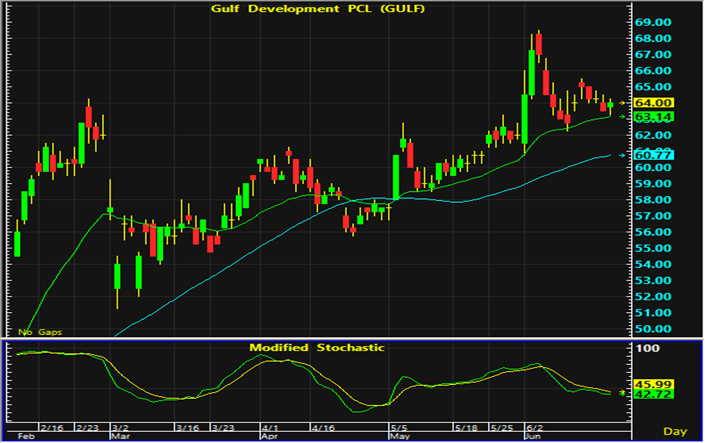This screenshot has width=705, height=443.
Task: Click the 60.00 price axis label
Action: (x=653, y=167)
